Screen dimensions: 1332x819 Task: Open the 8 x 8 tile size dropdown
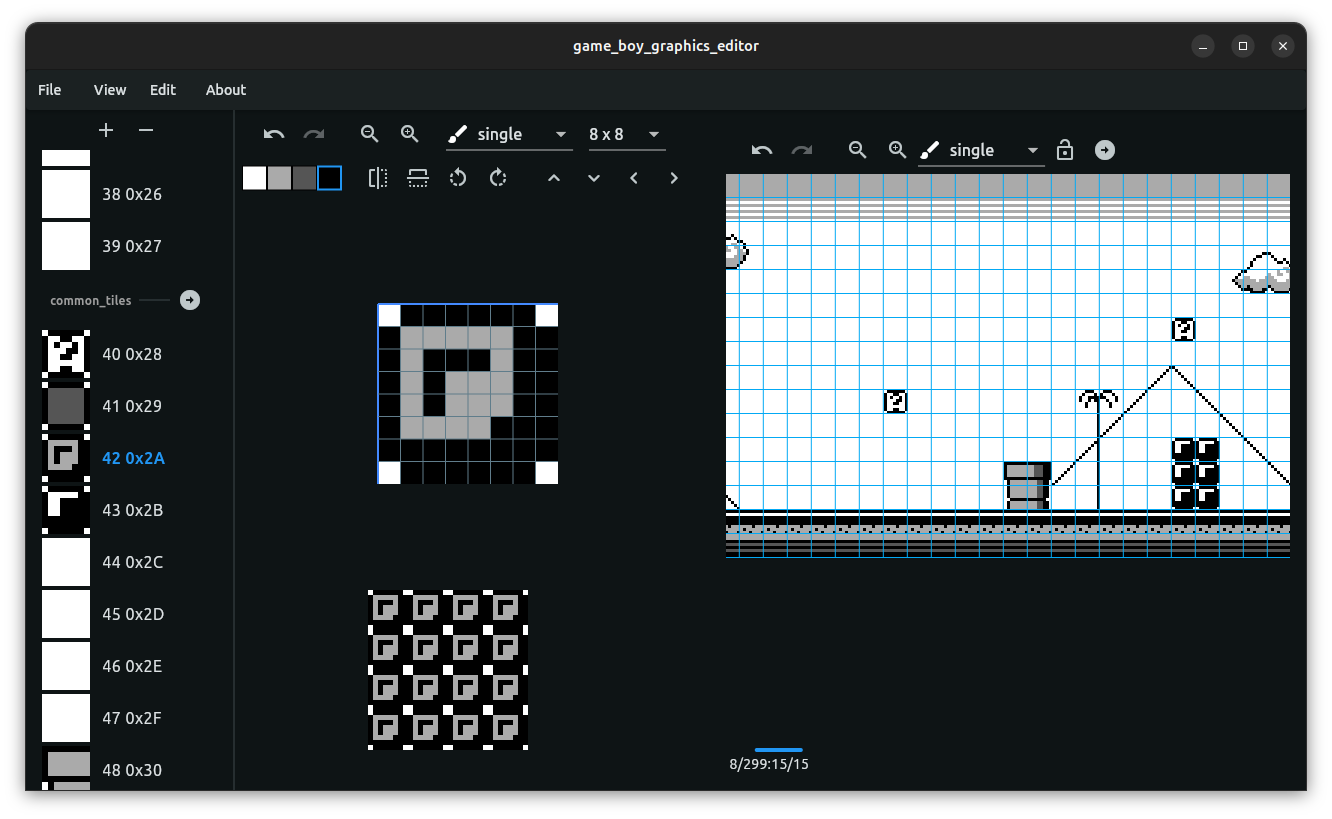pyautogui.click(x=626, y=134)
